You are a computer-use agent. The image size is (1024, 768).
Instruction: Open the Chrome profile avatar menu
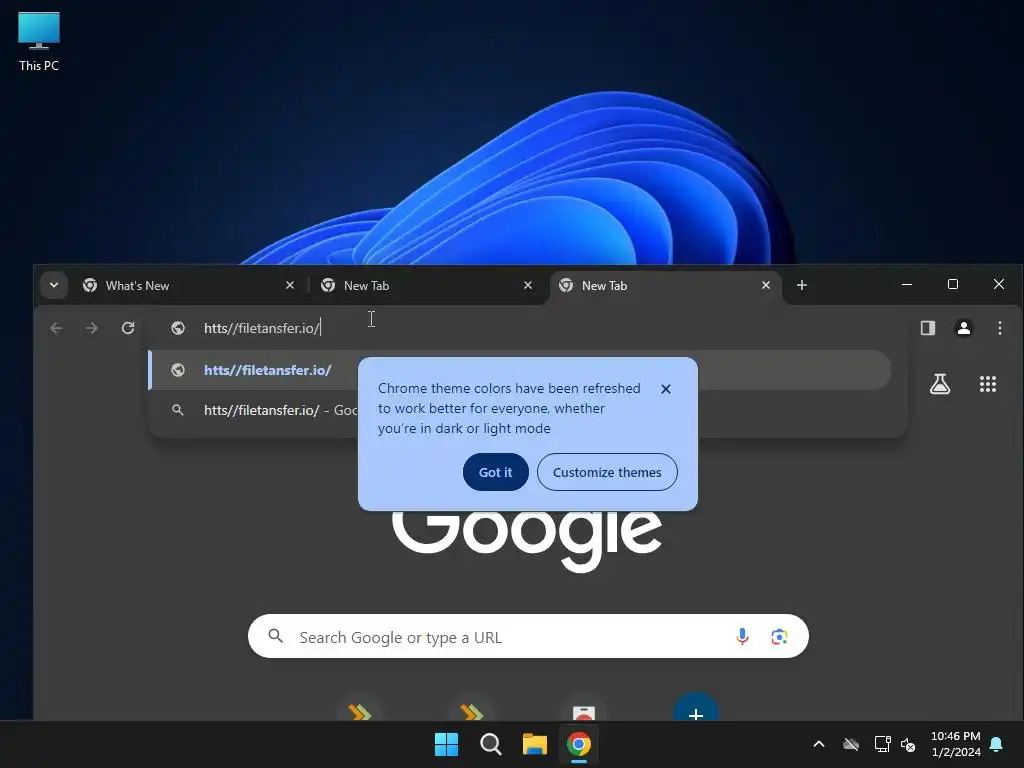coord(963,328)
